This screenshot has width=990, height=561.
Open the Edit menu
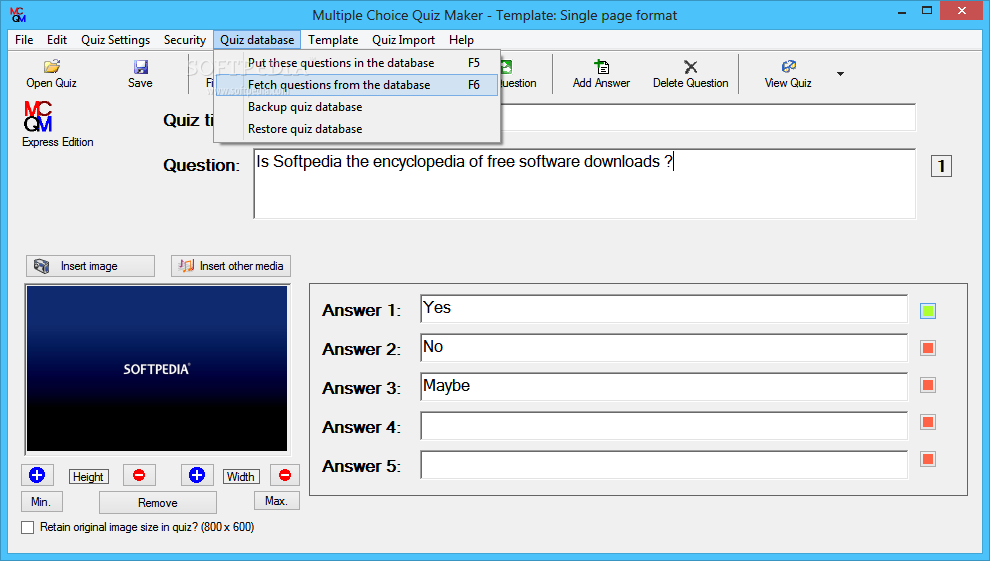click(x=57, y=40)
